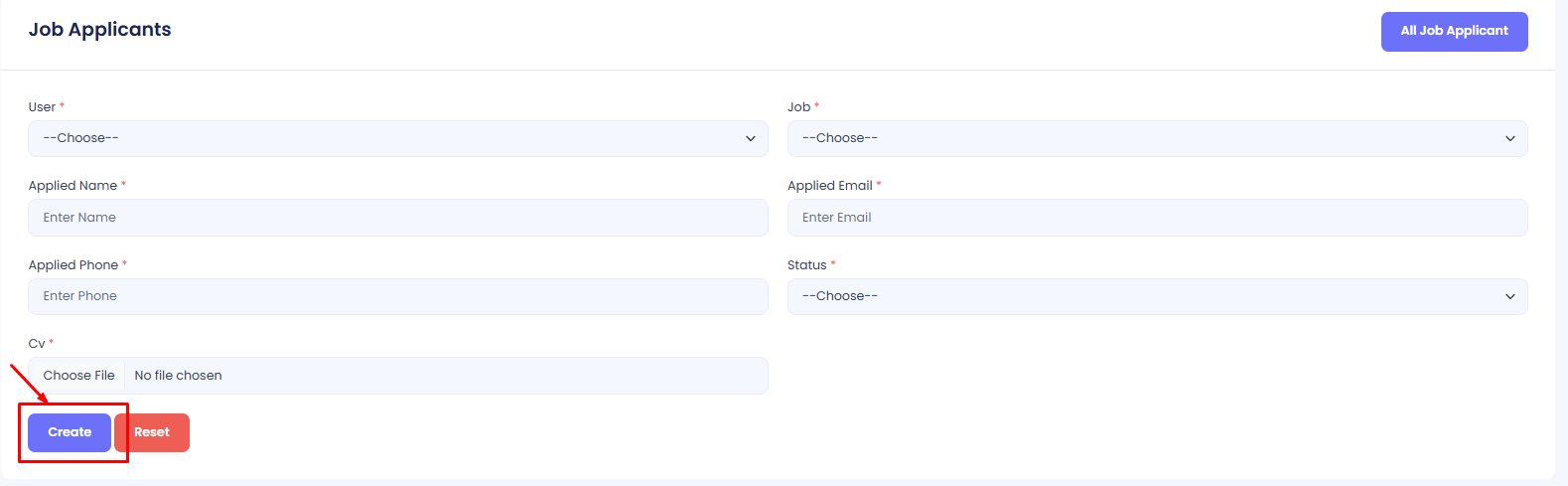Click the Applied Phone field label
This screenshot has width=1568, height=486.
[x=73, y=265]
